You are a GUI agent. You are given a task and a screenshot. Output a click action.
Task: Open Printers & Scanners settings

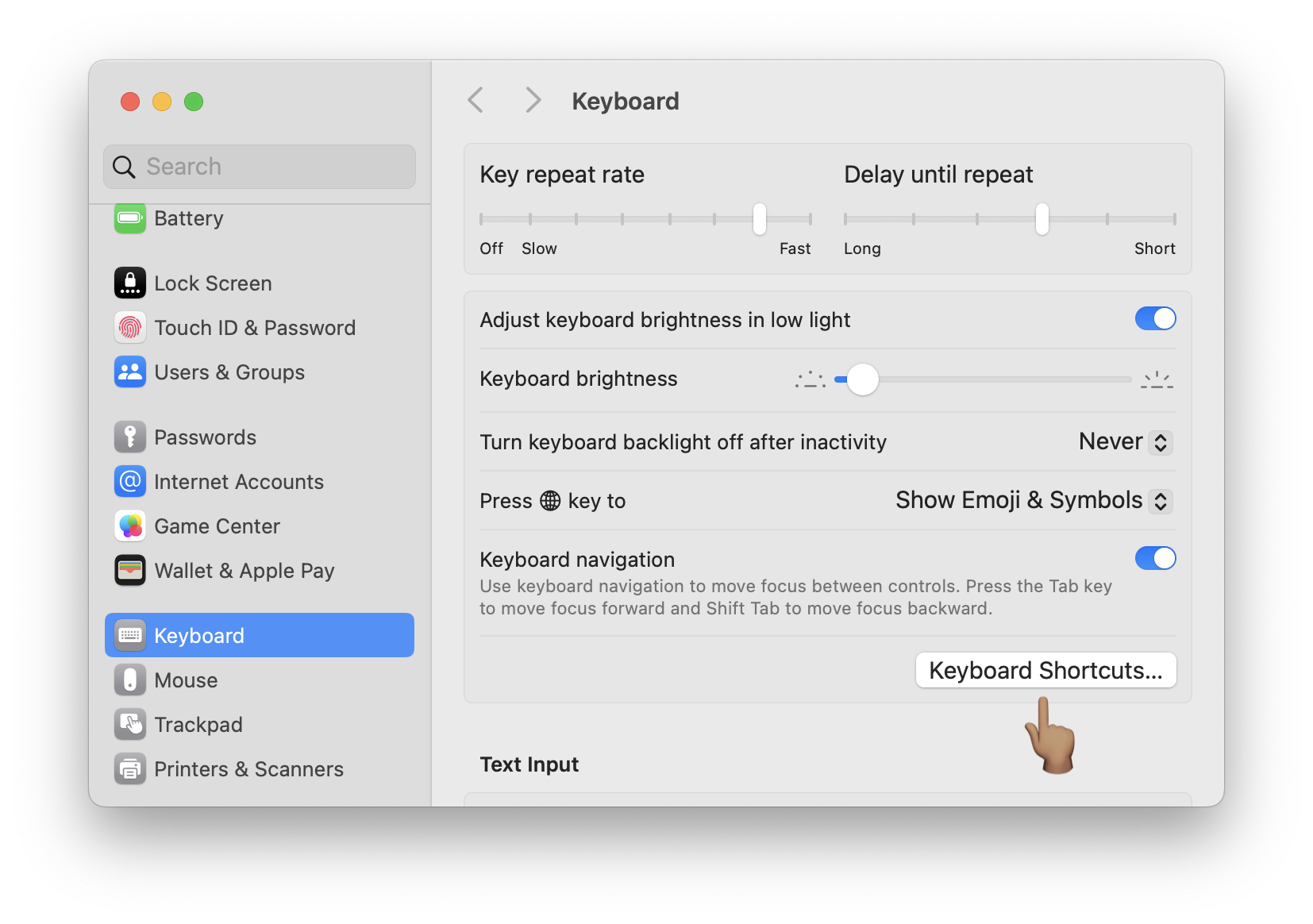point(130,768)
